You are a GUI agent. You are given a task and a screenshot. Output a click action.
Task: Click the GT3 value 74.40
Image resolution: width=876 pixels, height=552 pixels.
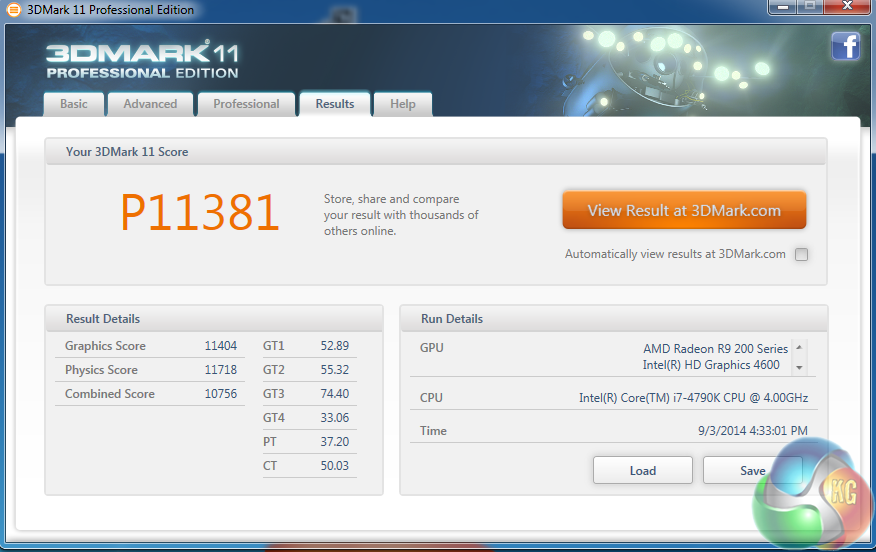pos(335,394)
